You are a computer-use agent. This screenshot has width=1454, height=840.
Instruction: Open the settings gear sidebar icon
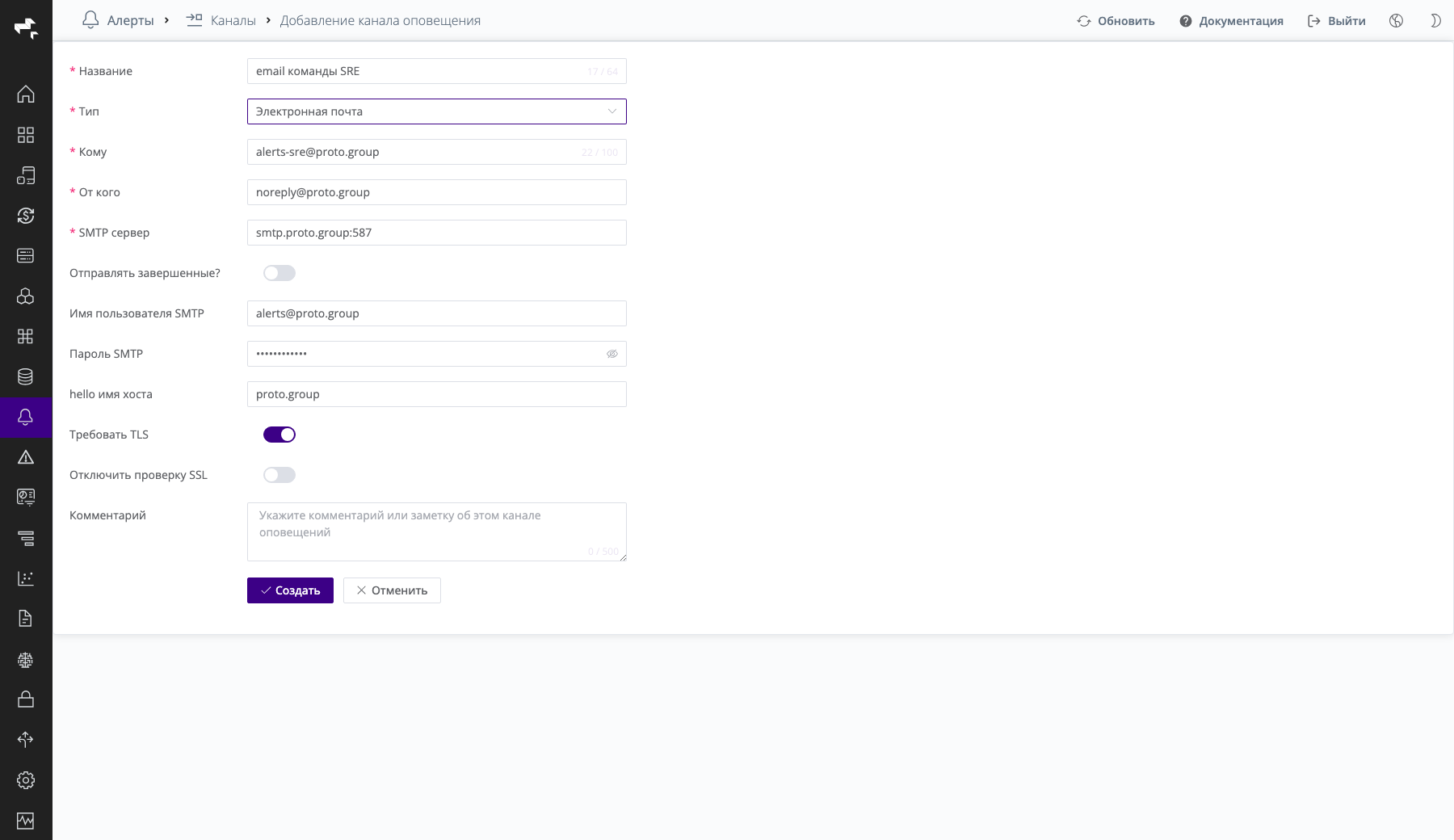pyautogui.click(x=26, y=780)
